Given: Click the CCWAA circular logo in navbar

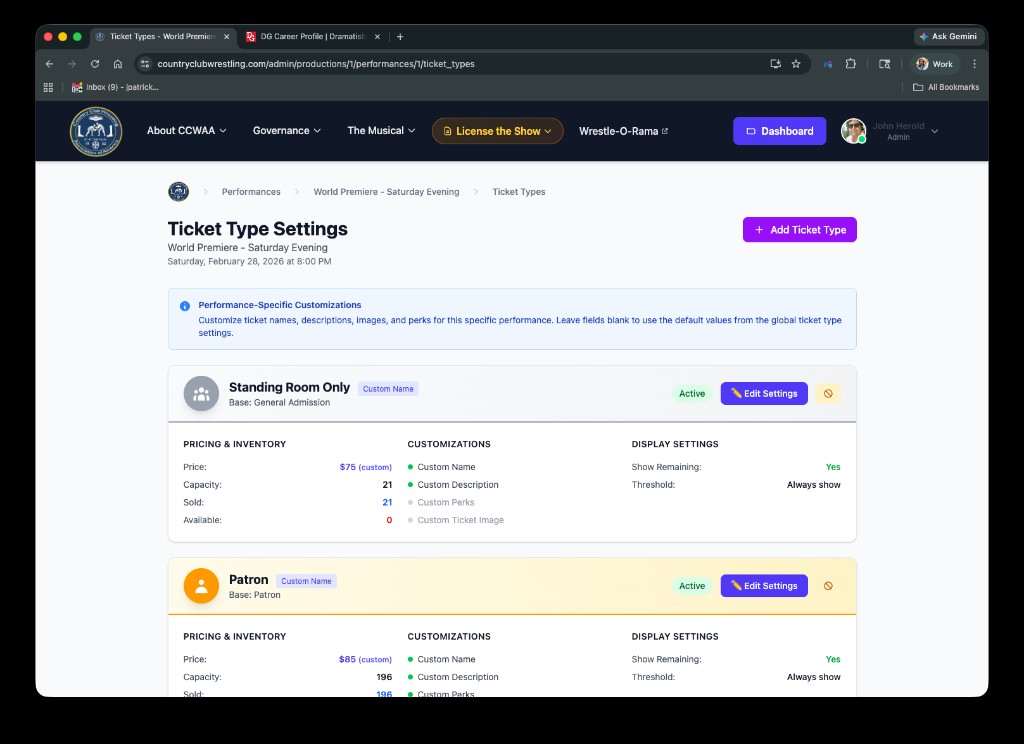Looking at the screenshot, I should coord(96,131).
